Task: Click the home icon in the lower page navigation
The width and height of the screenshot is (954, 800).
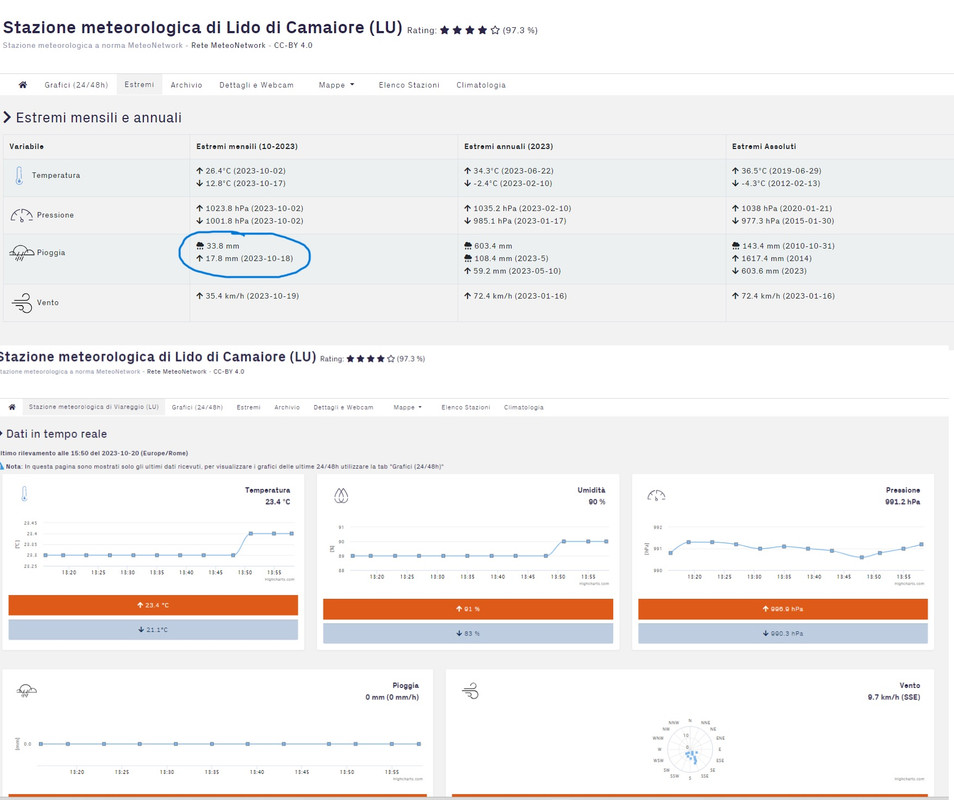Action: point(12,407)
